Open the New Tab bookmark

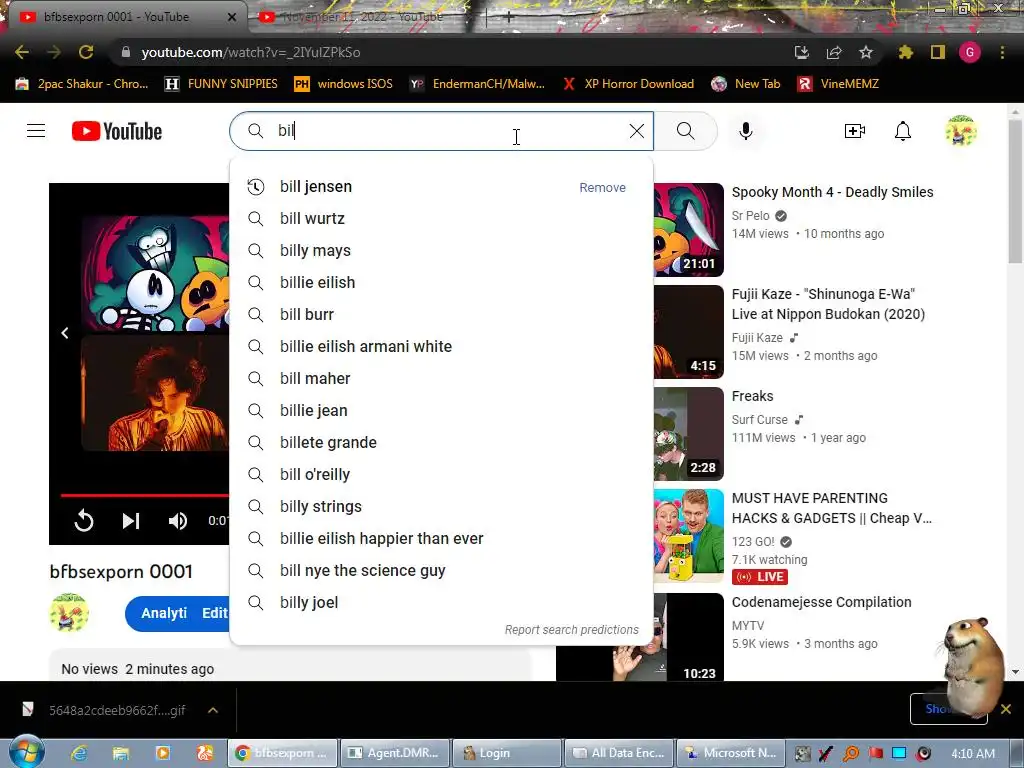[746, 84]
